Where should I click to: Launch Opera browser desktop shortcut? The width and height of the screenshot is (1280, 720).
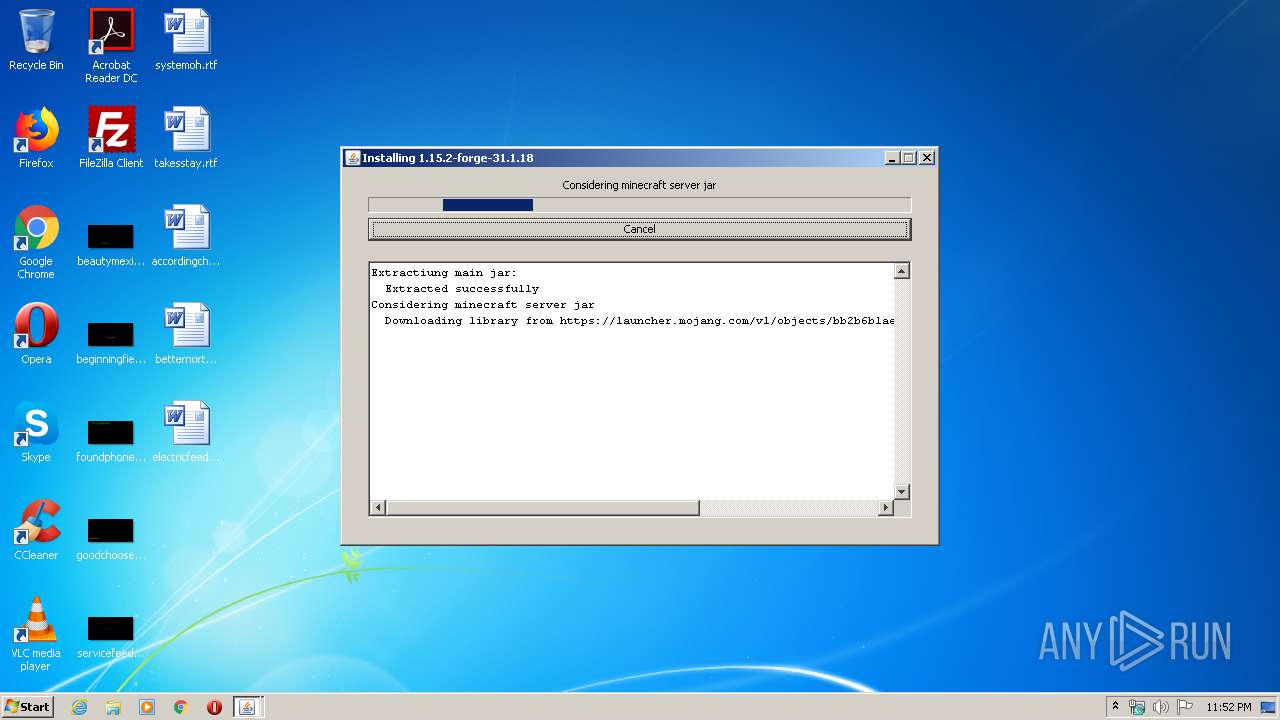[36, 334]
